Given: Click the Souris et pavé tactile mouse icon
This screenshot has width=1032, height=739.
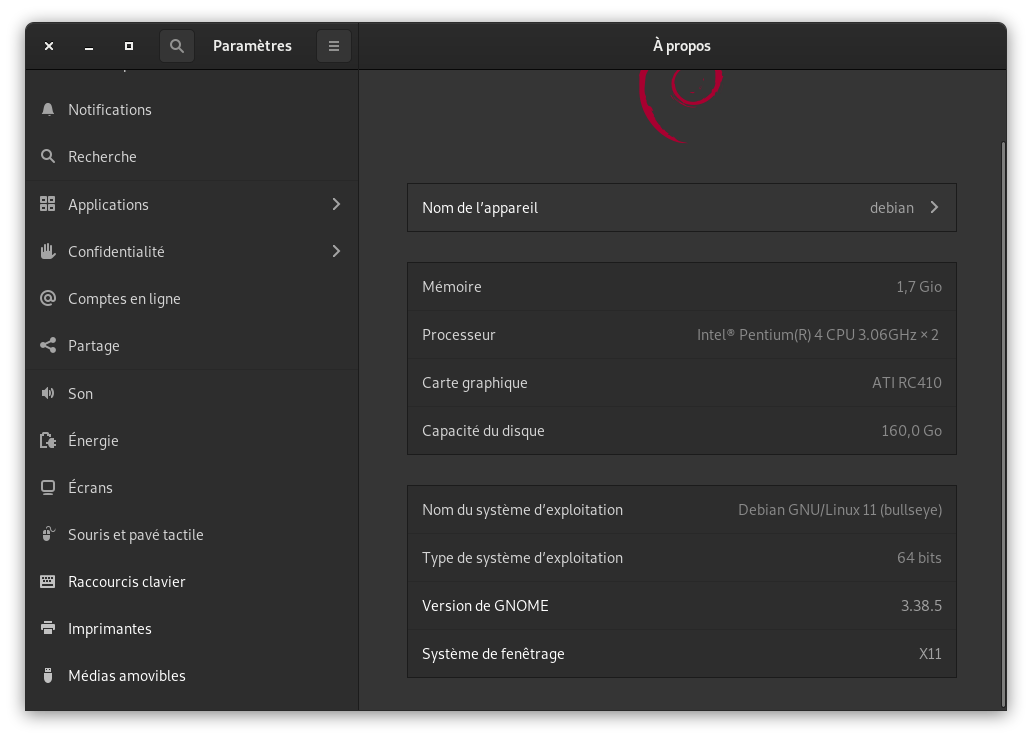Looking at the screenshot, I should (47, 534).
